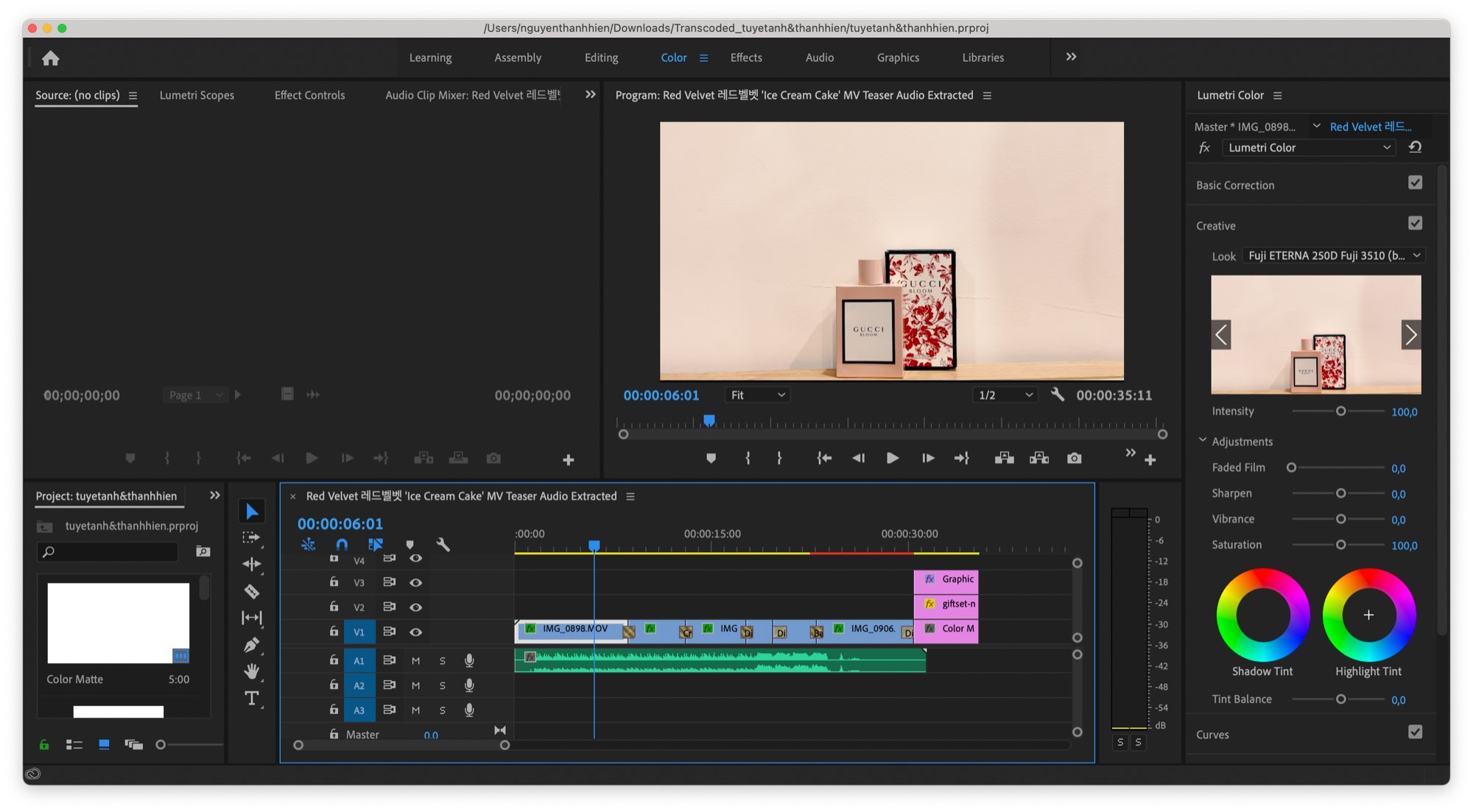Hide track V1 with eye icon
The width and height of the screenshot is (1473, 812).
click(415, 632)
